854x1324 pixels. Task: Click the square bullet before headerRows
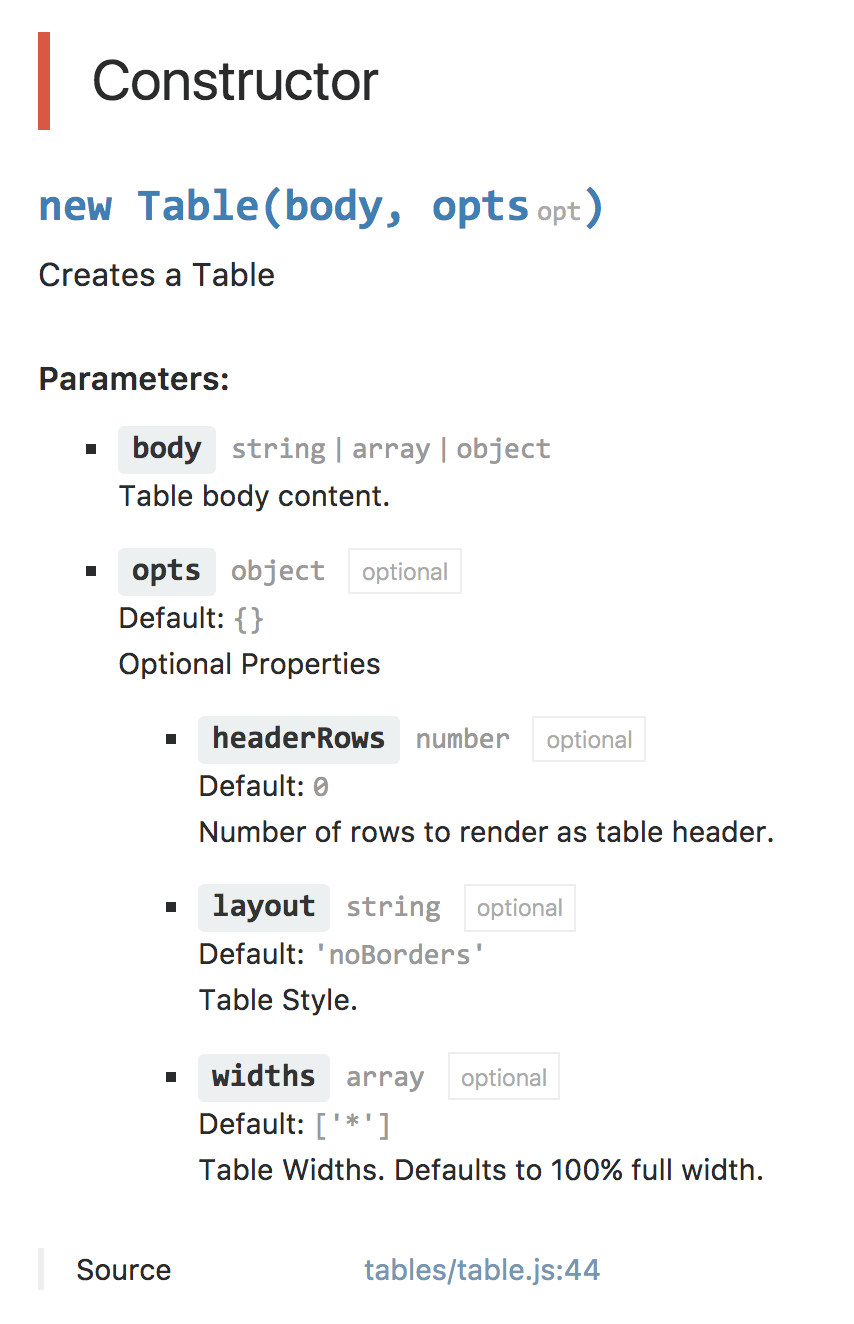point(171,740)
